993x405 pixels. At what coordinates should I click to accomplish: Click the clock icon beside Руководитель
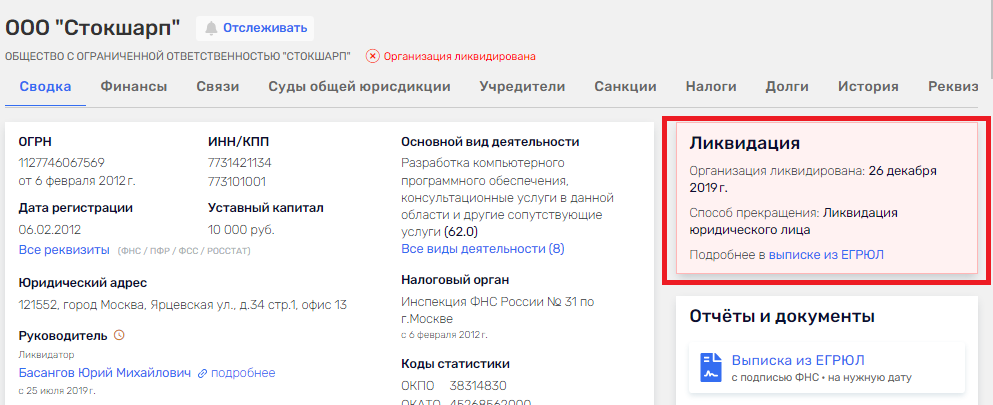click(x=119, y=335)
